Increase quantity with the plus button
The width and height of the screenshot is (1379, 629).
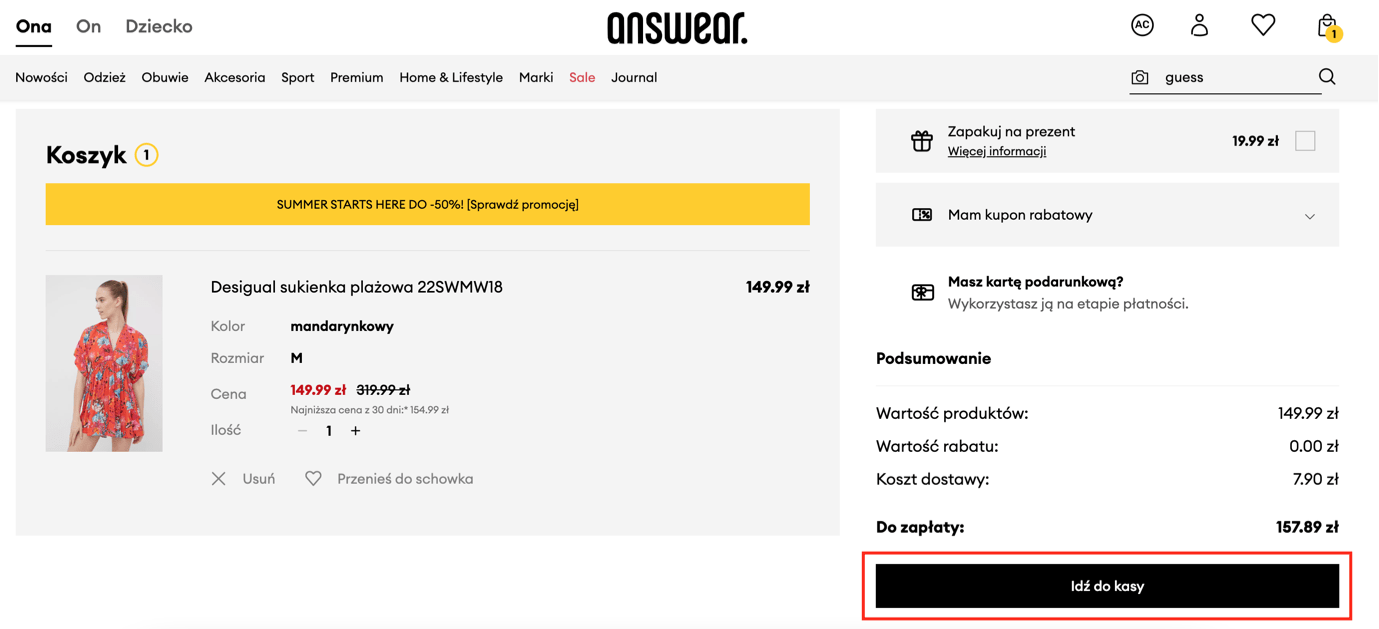[355, 431]
